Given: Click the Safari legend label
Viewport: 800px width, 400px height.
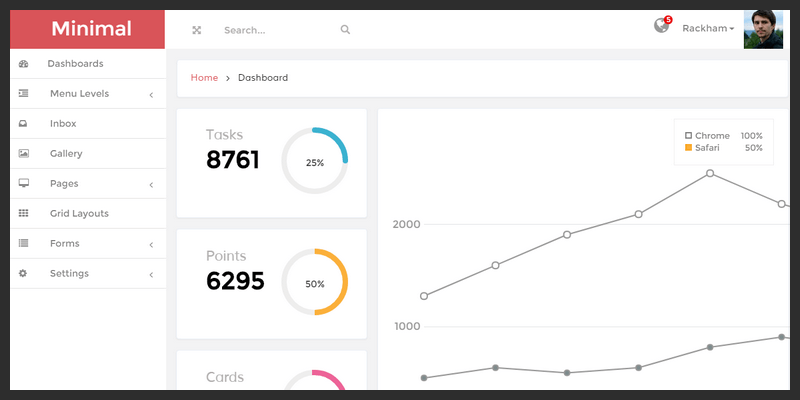Looking at the screenshot, I should pyautogui.click(x=707, y=148).
